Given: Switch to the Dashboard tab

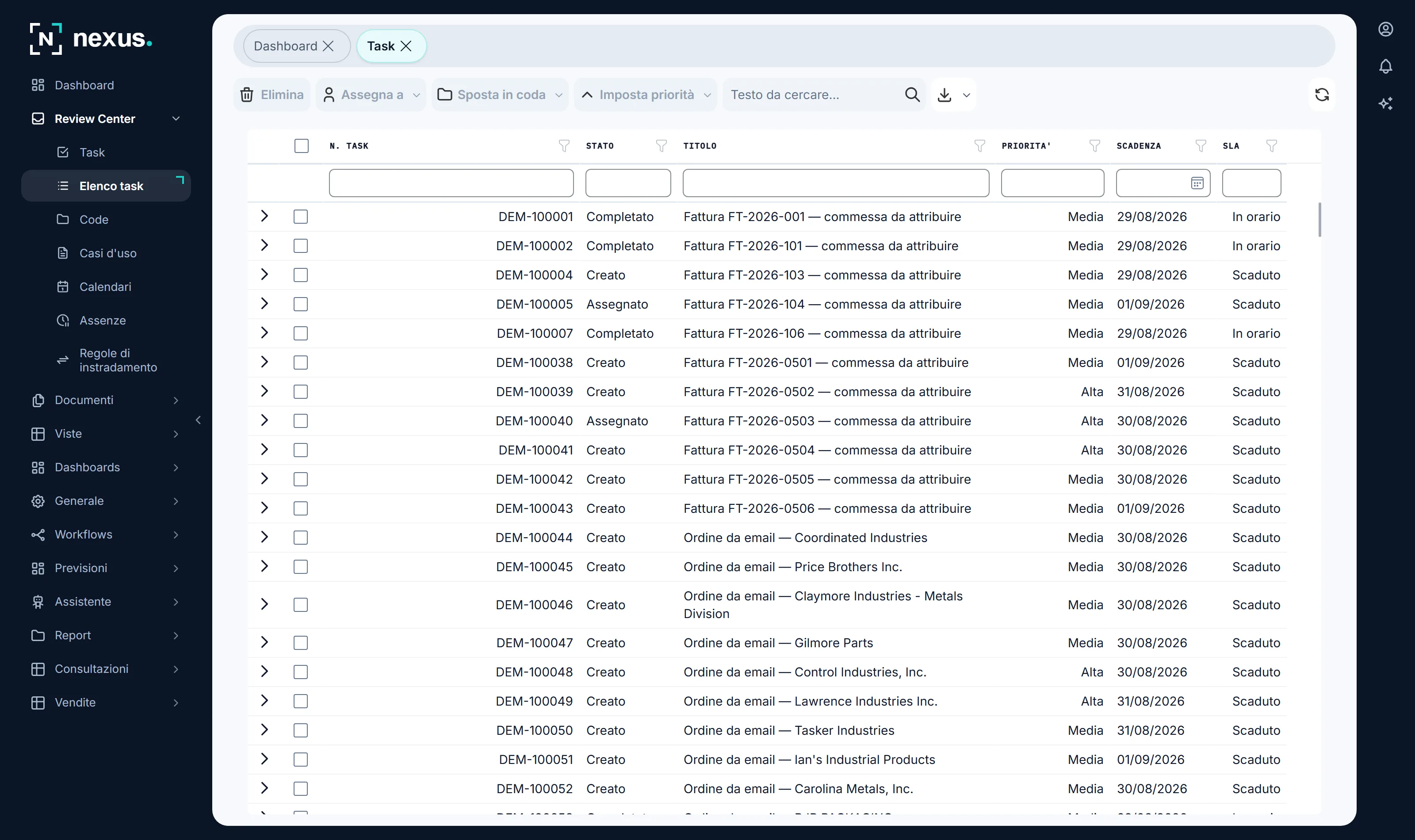Looking at the screenshot, I should [285, 46].
